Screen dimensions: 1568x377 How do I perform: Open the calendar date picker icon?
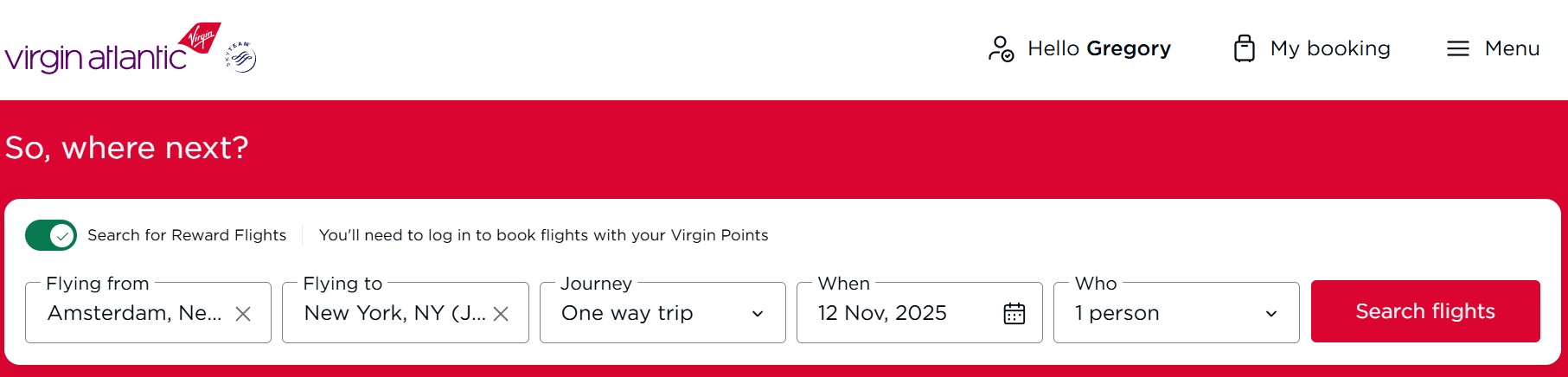click(x=1014, y=313)
